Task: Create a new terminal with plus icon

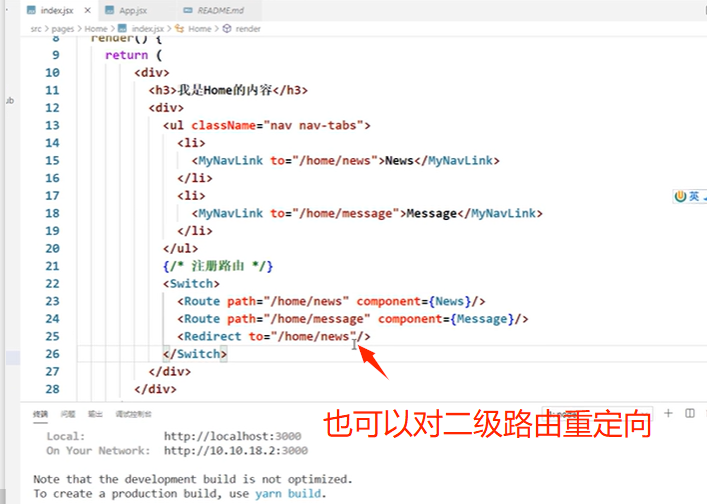Action: point(668,413)
